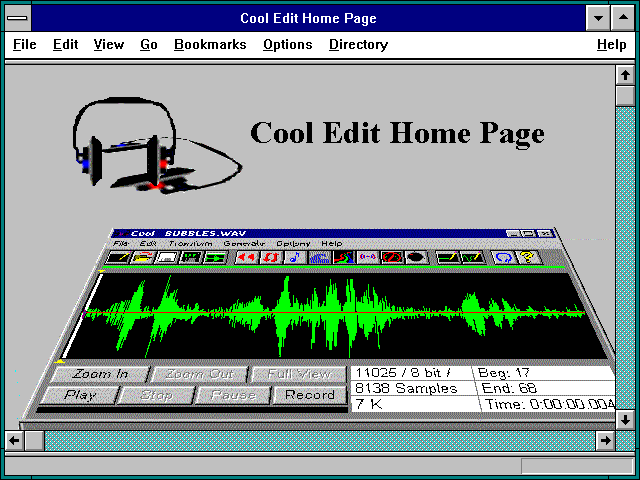The height and width of the screenshot is (480, 640).
Task: Click the "Time: 0:00:00.004" status text
Action: 549,404
